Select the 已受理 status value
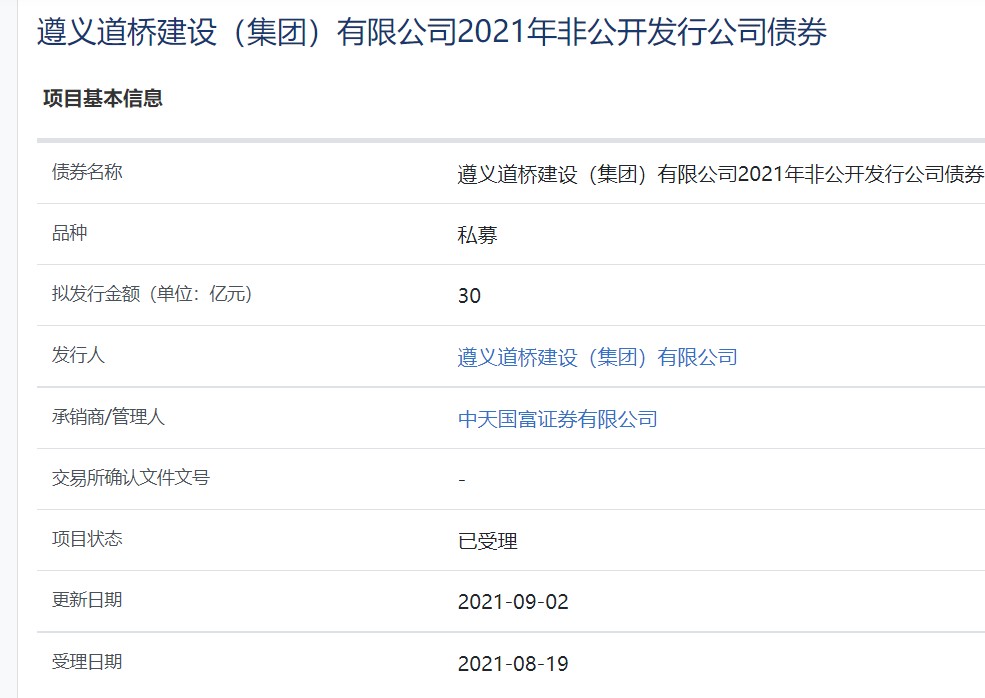 pos(487,541)
